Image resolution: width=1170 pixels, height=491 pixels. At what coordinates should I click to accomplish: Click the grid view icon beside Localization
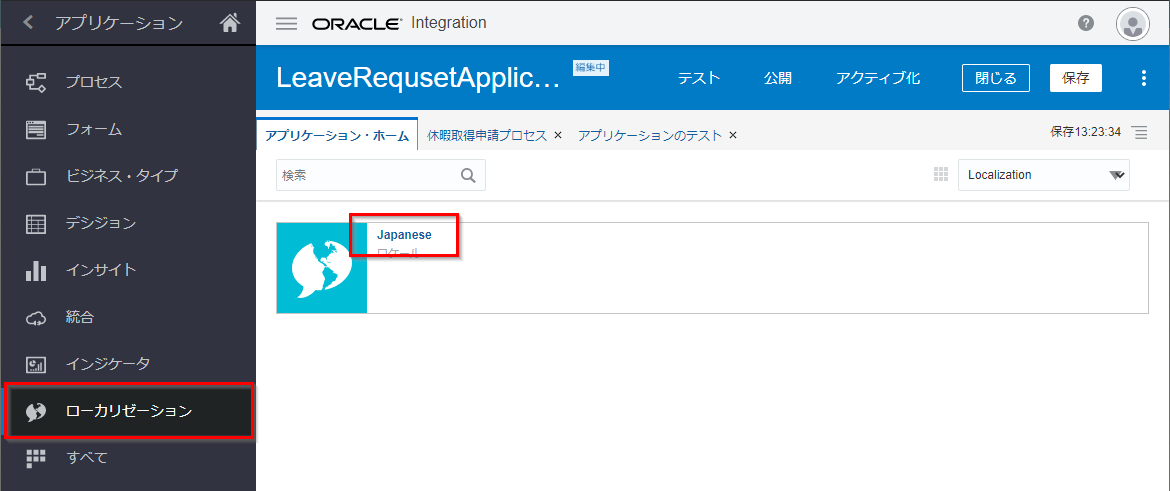(x=940, y=175)
